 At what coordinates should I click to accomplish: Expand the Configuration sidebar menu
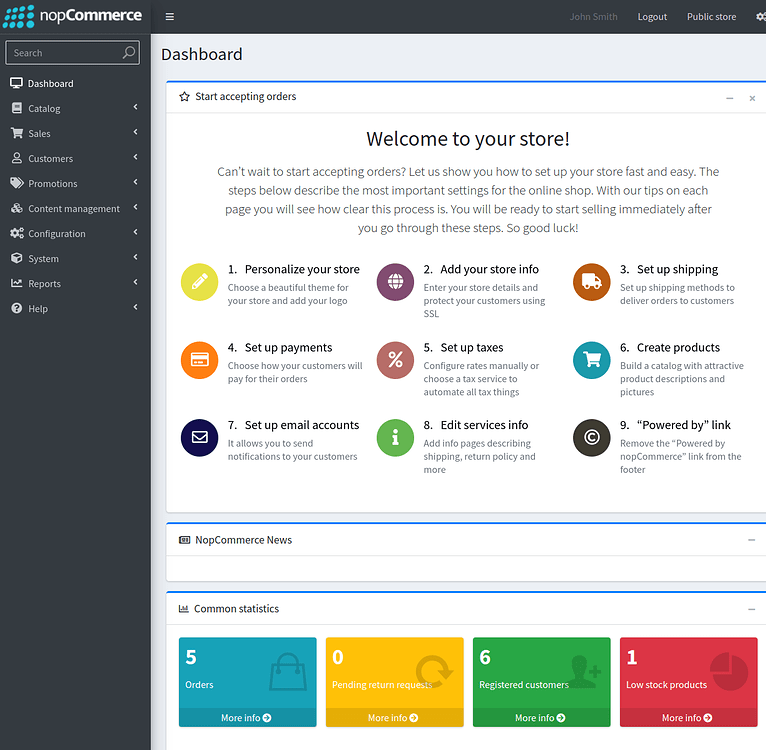[75, 233]
